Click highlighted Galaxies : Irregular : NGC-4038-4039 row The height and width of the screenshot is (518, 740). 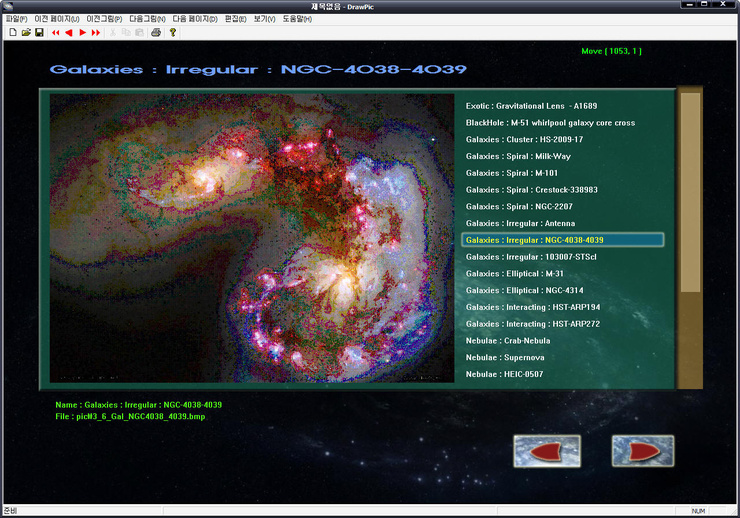563,240
